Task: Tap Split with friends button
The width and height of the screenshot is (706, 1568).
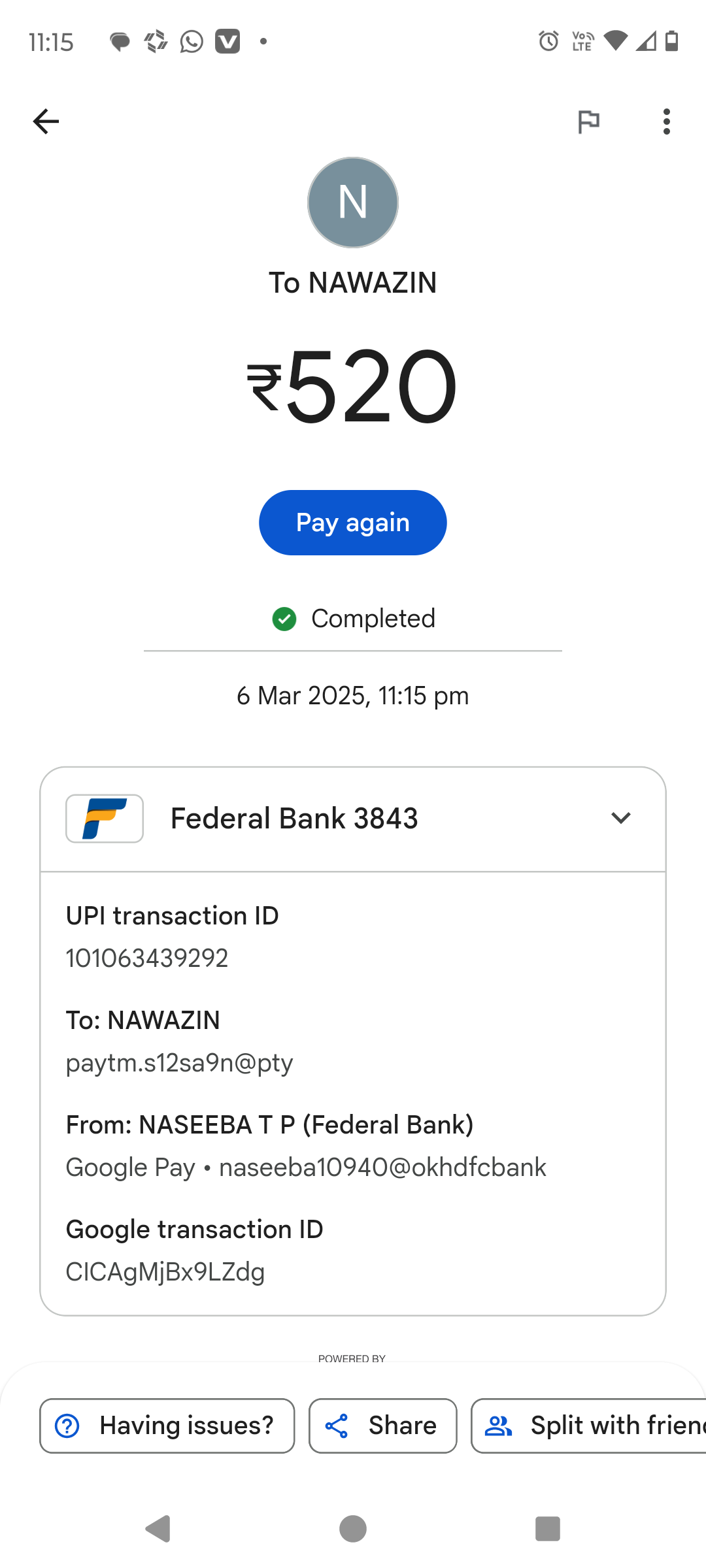Action: [x=588, y=1426]
